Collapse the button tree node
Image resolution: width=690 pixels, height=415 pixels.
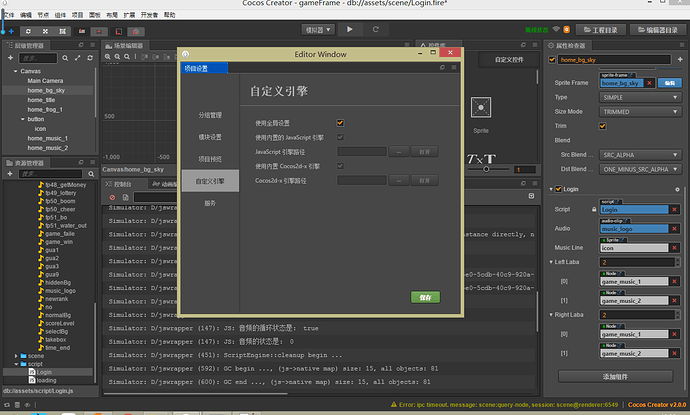point(22,119)
